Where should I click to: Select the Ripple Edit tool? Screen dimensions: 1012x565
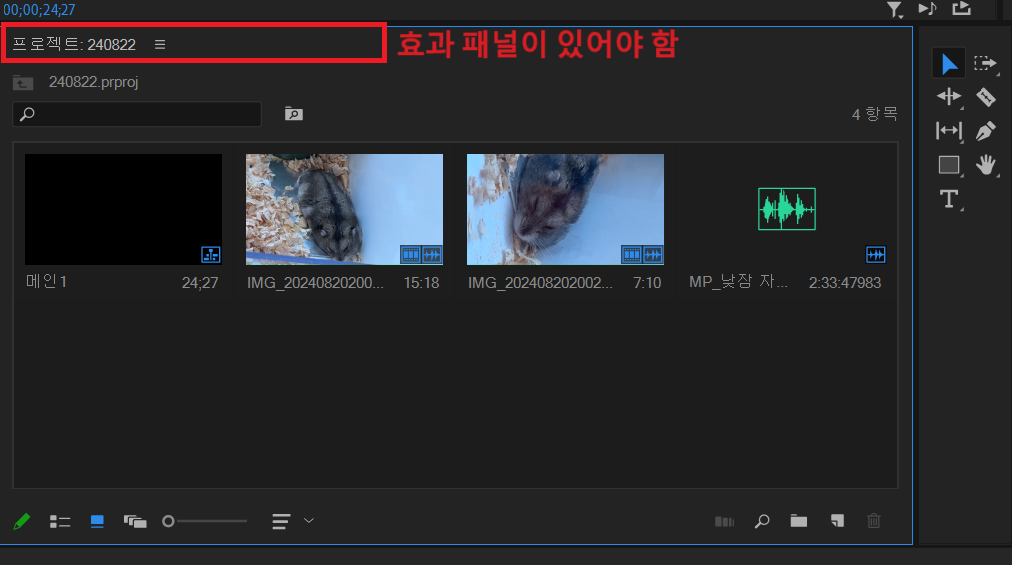pos(949,97)
